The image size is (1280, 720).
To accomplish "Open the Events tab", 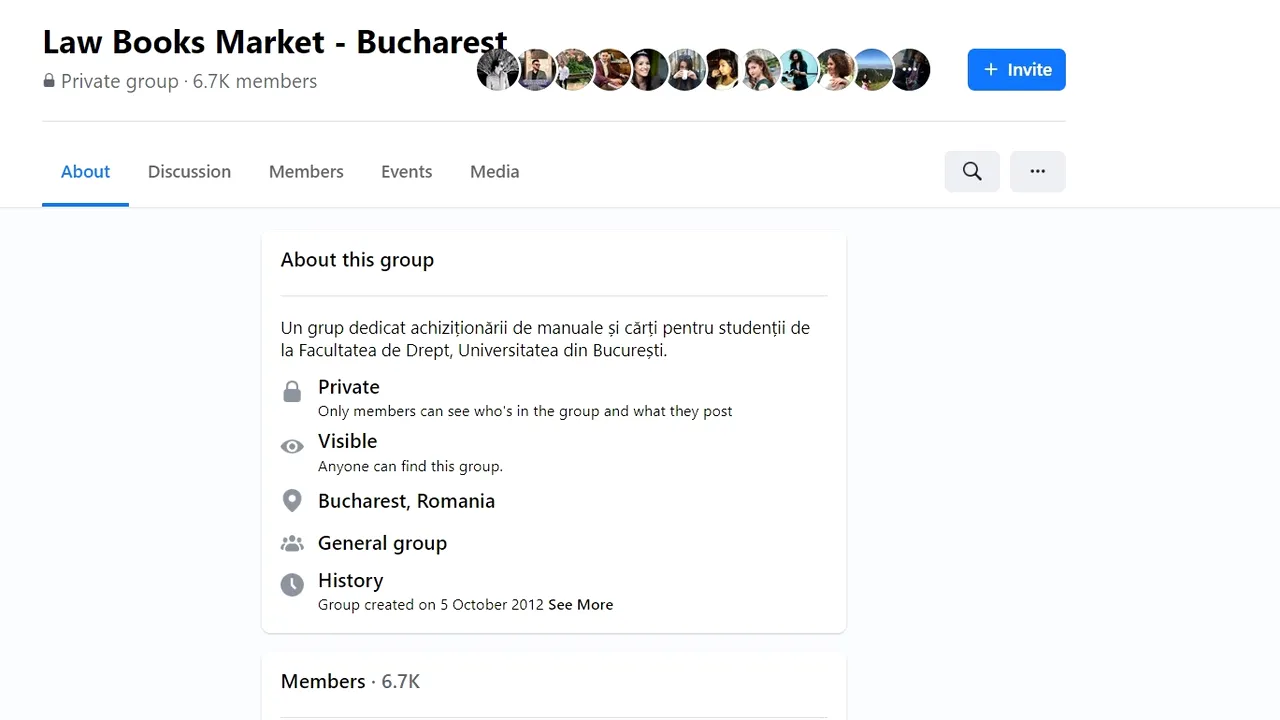I will pos(406,172).
